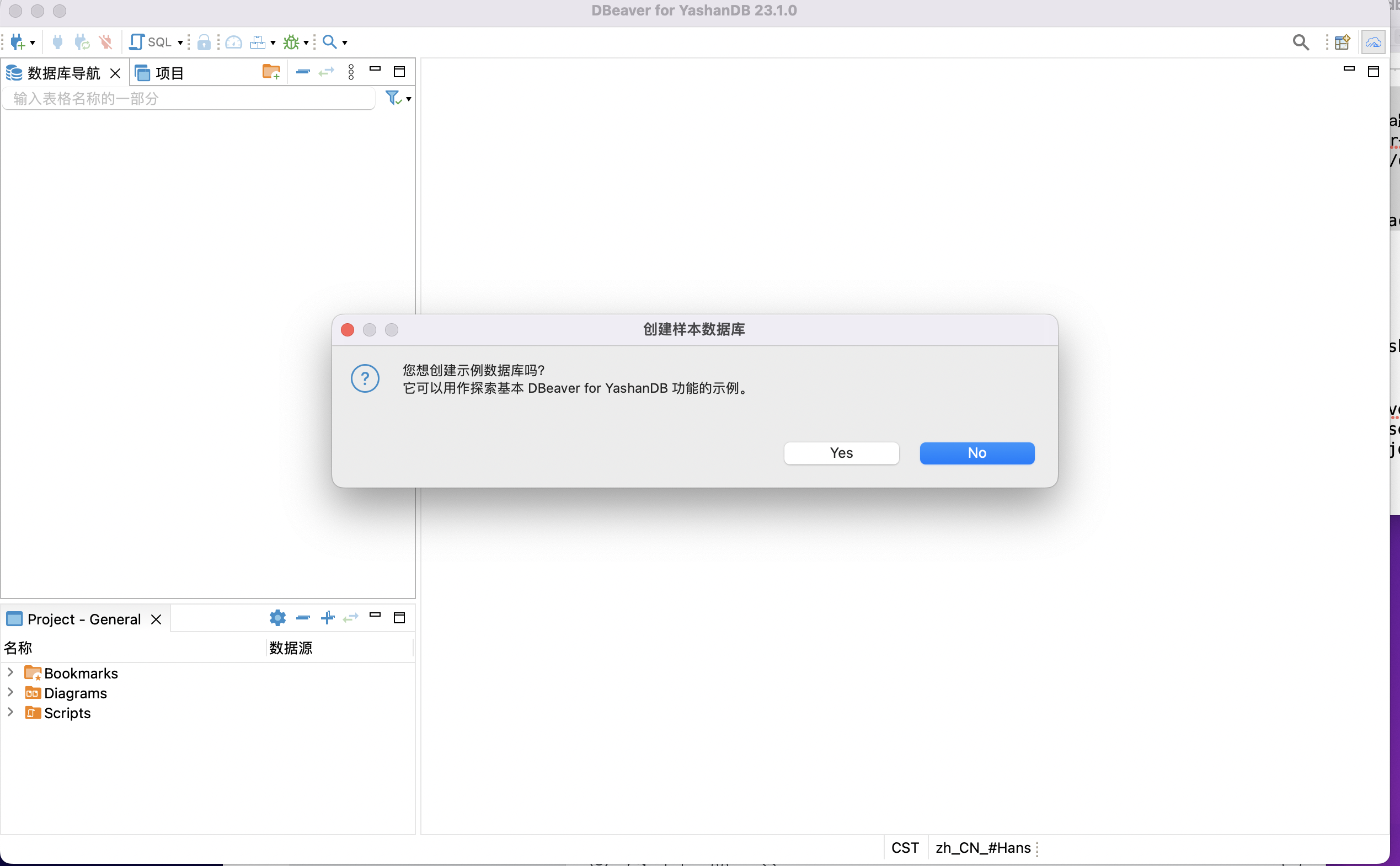Close the 数据库导航 tab

pyautogui.click(x=115, y=73)
